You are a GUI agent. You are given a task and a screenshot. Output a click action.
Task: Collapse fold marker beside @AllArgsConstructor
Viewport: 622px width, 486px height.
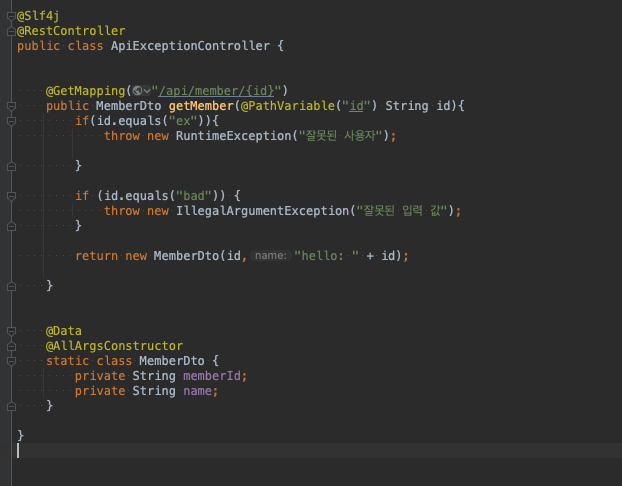(11, 346)
